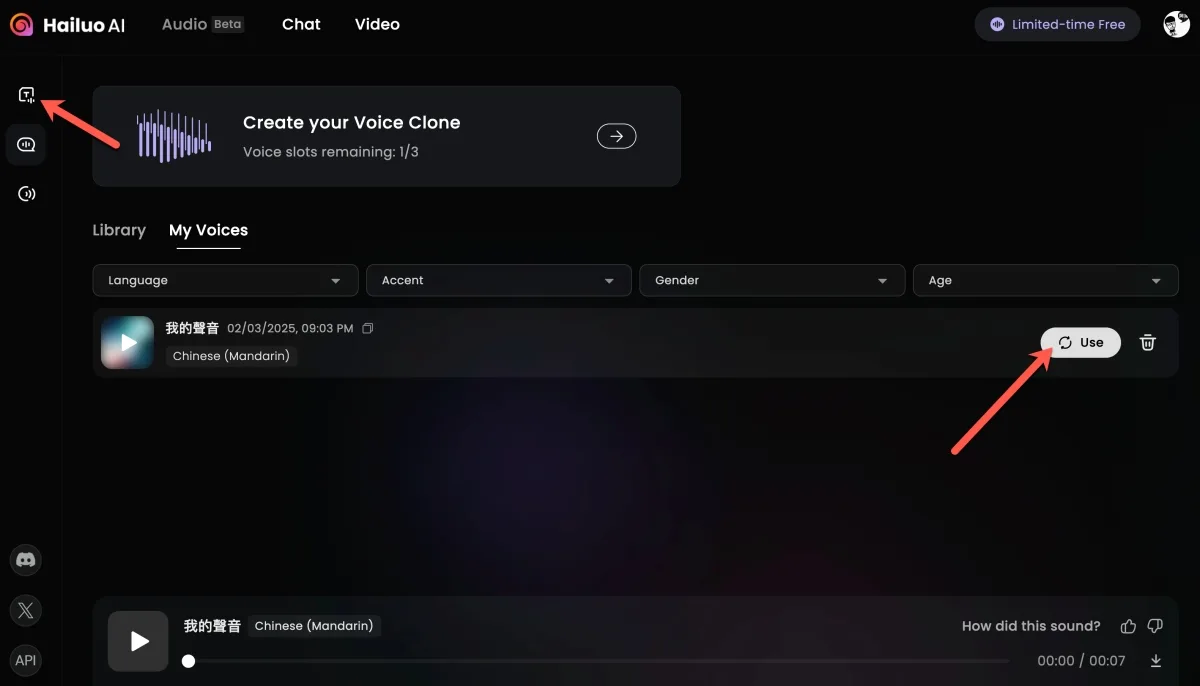Give thumbs down feedback on the sound
1200x686 pixels.
click(x=1155, y=626)
